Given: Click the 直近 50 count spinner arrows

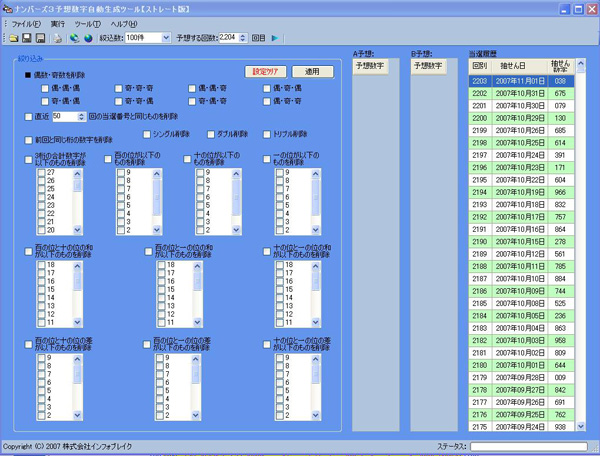Looking at the screenshot, I should point(81,117).
